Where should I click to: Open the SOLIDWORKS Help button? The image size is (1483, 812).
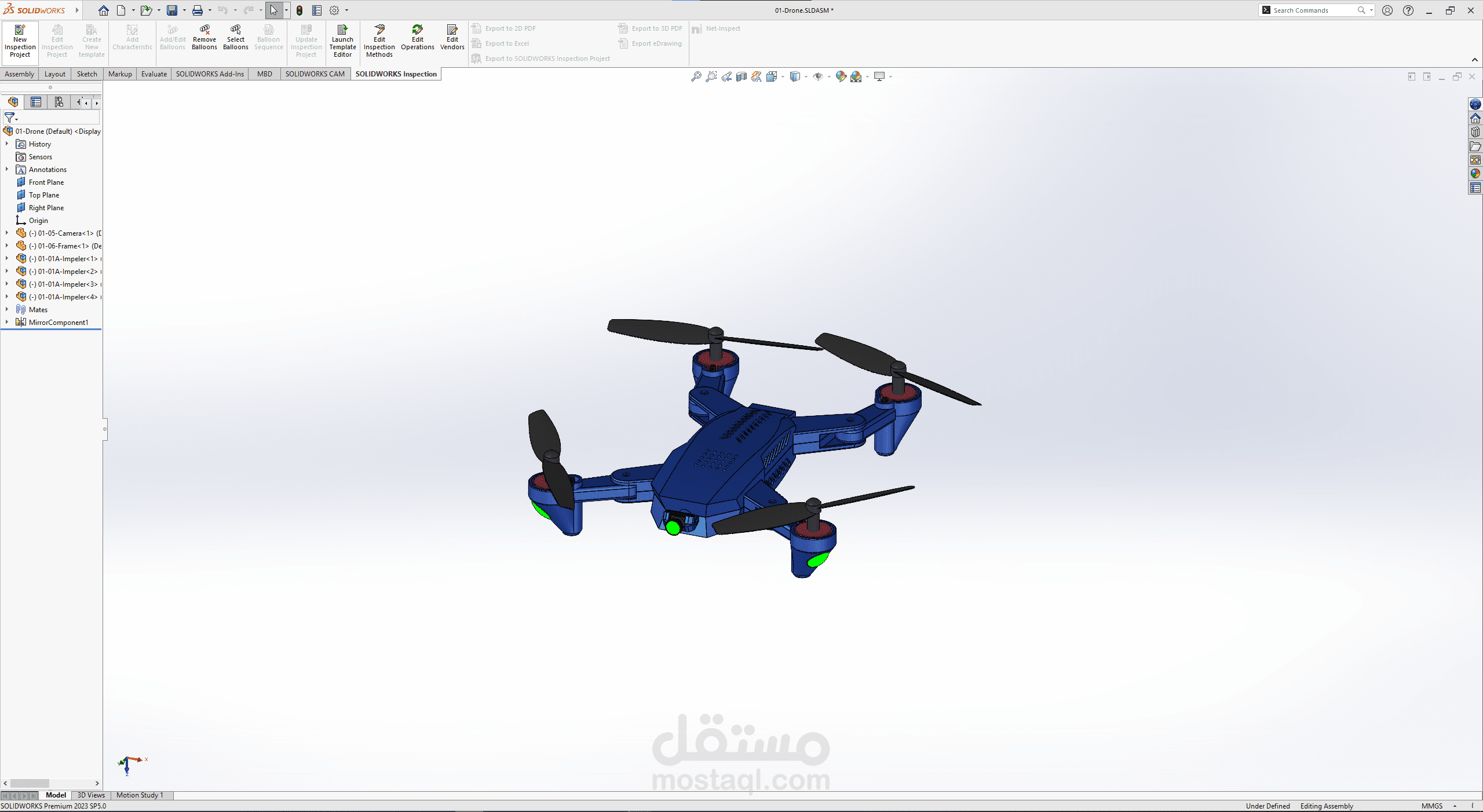pyautogui.click(x=1408, y=10)
